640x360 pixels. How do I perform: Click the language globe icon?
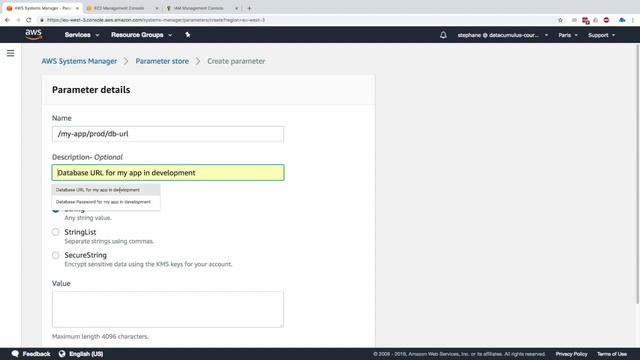(62, 354)
